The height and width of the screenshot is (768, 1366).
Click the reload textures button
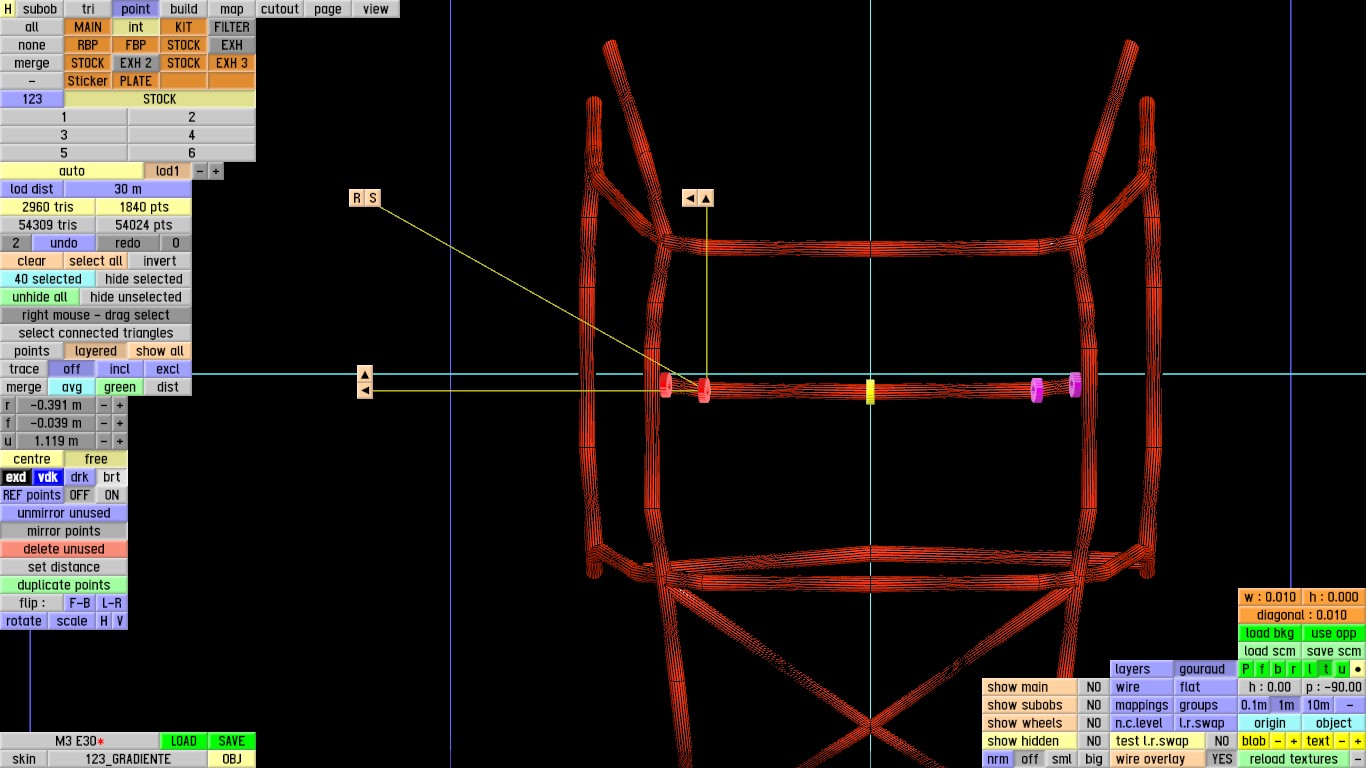coord(1294,759)
